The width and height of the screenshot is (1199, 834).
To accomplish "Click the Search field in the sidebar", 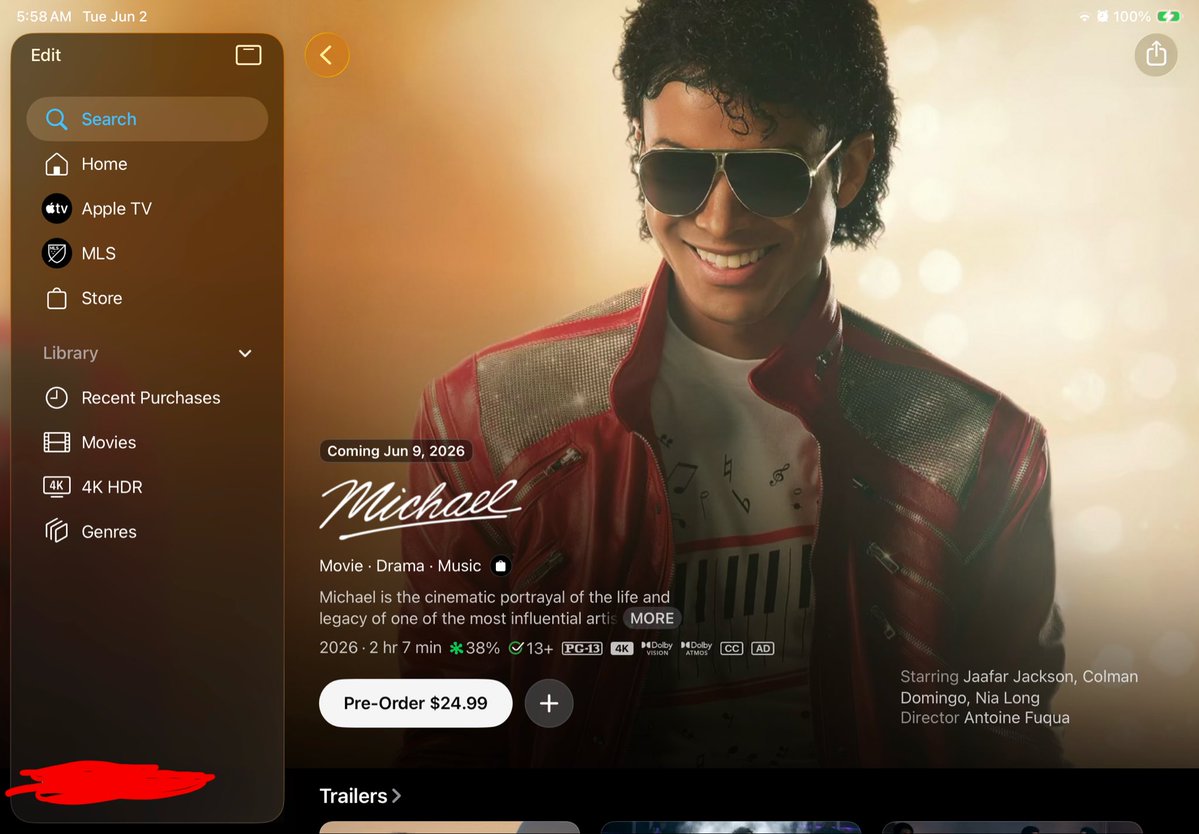I will [147, 119].
